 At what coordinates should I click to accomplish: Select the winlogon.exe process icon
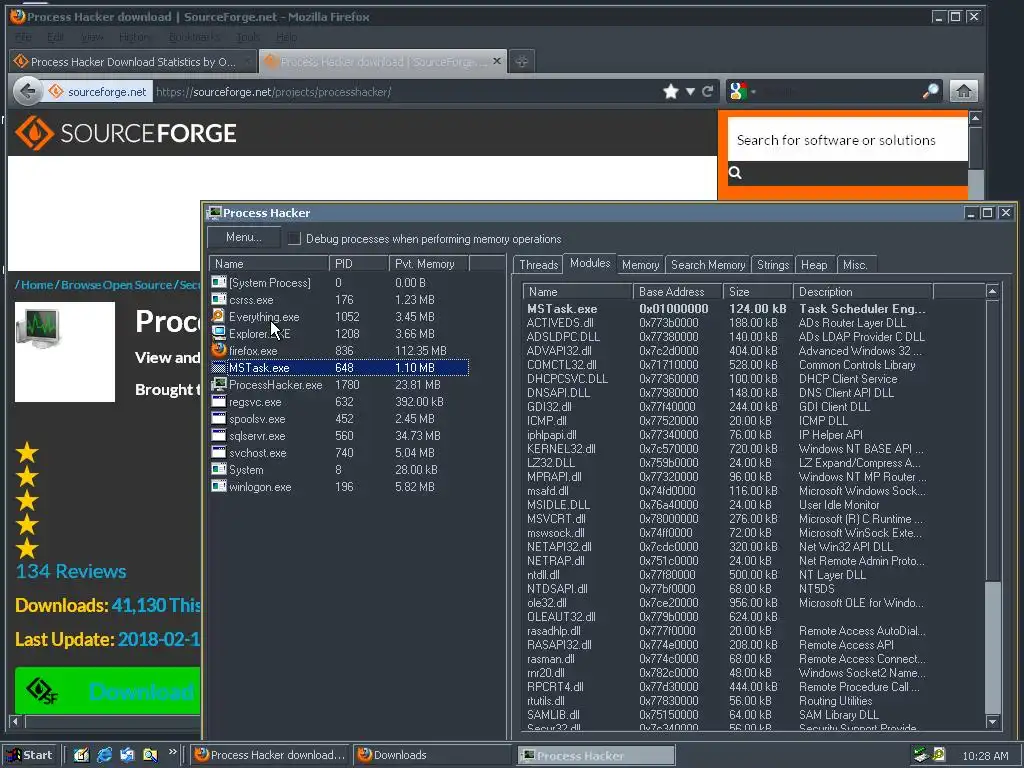tap(219, 486)
